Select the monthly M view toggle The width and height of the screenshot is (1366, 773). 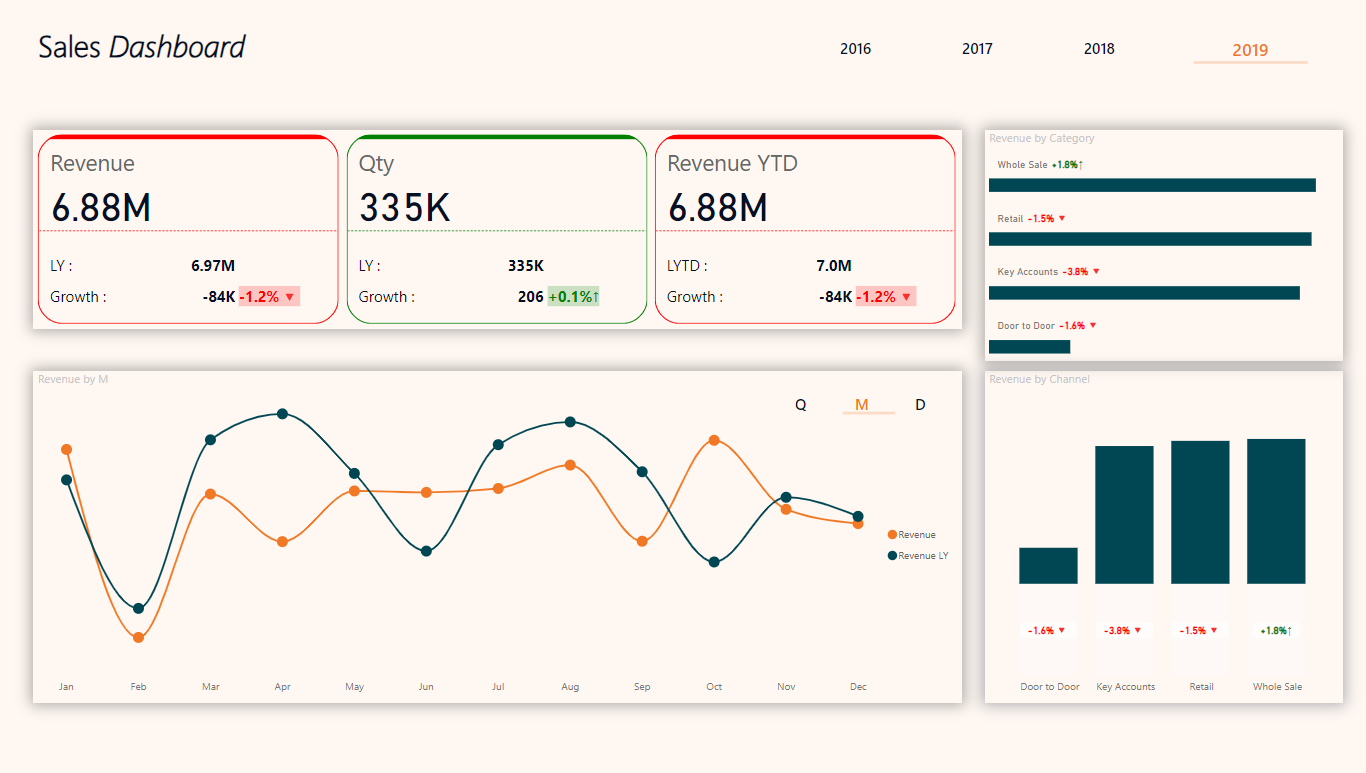[862, 405]
